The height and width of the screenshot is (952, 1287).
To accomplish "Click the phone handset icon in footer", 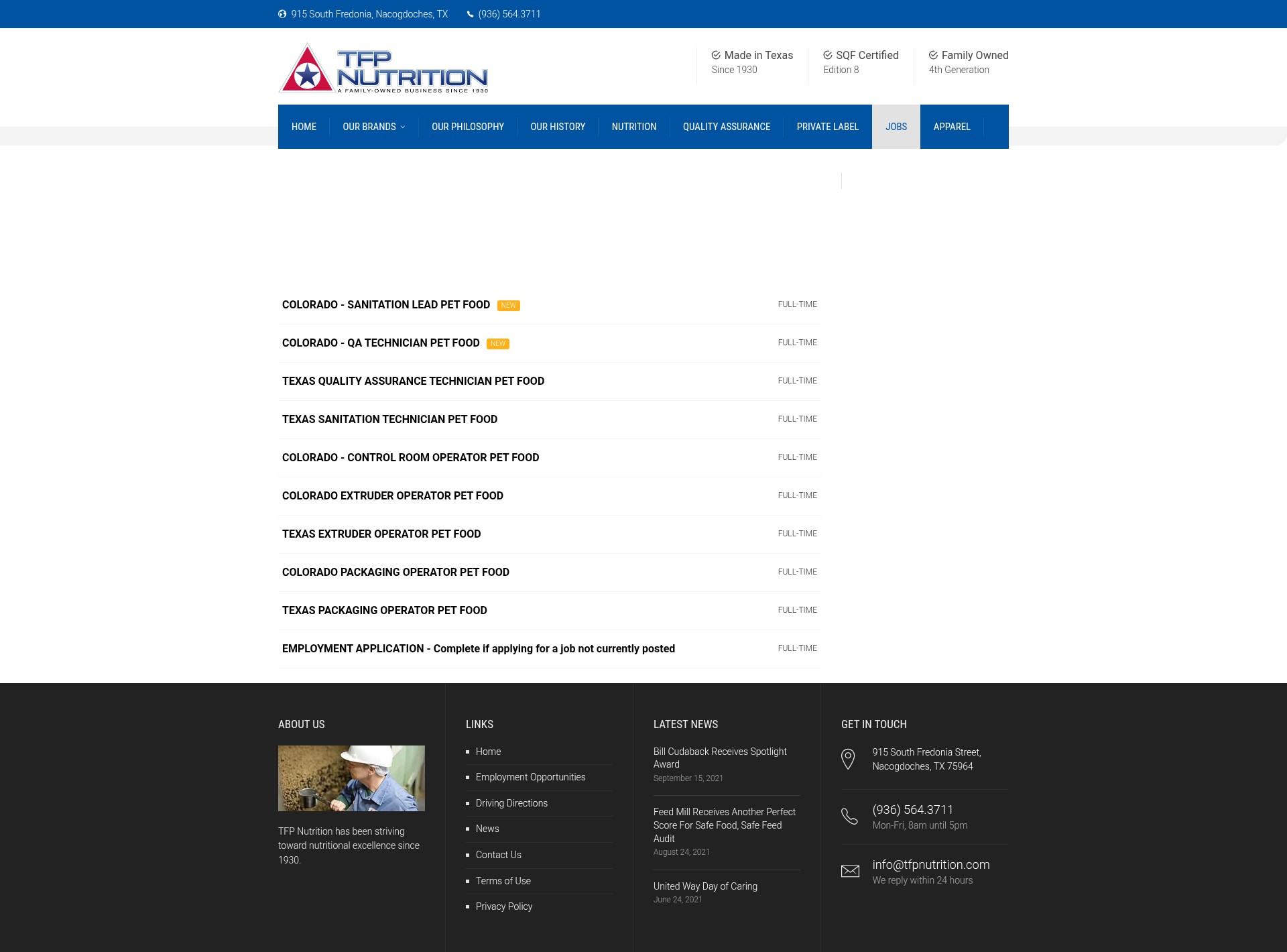I will pos(849,816).
